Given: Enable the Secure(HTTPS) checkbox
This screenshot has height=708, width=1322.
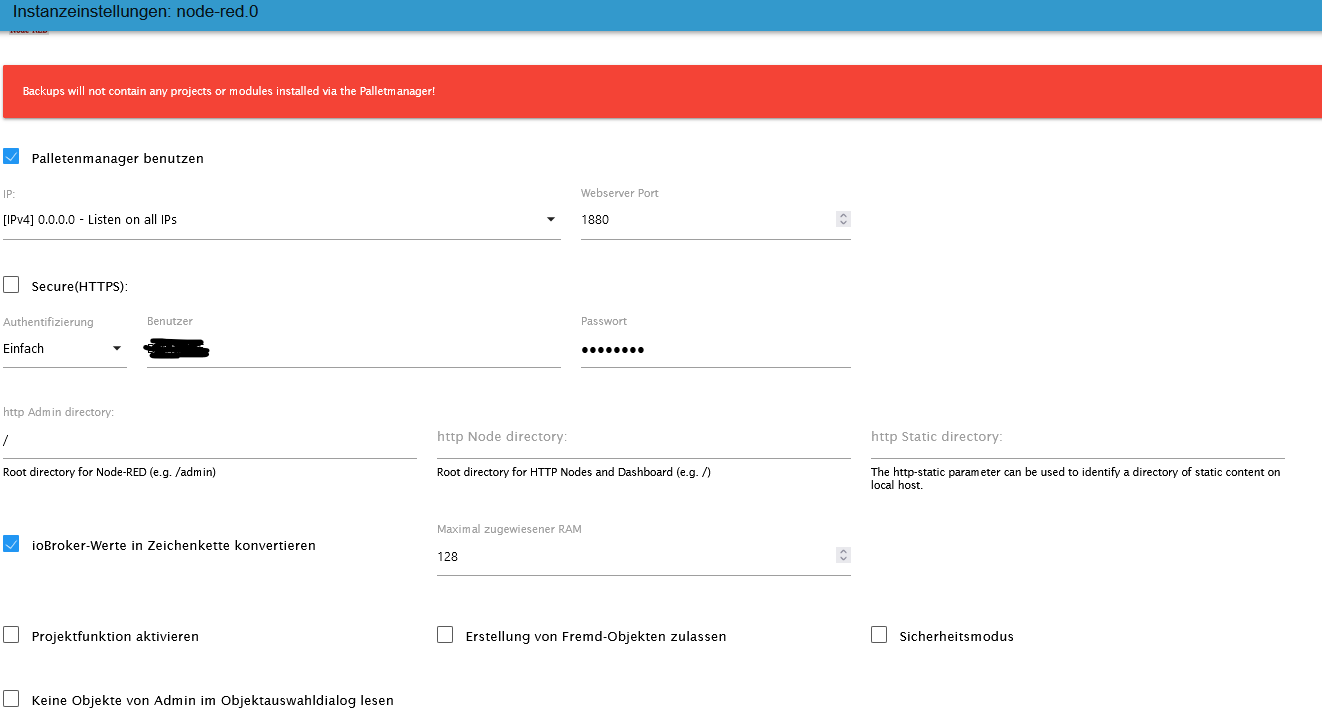Looking at the screenshot, I should click(x=12, y=285).
